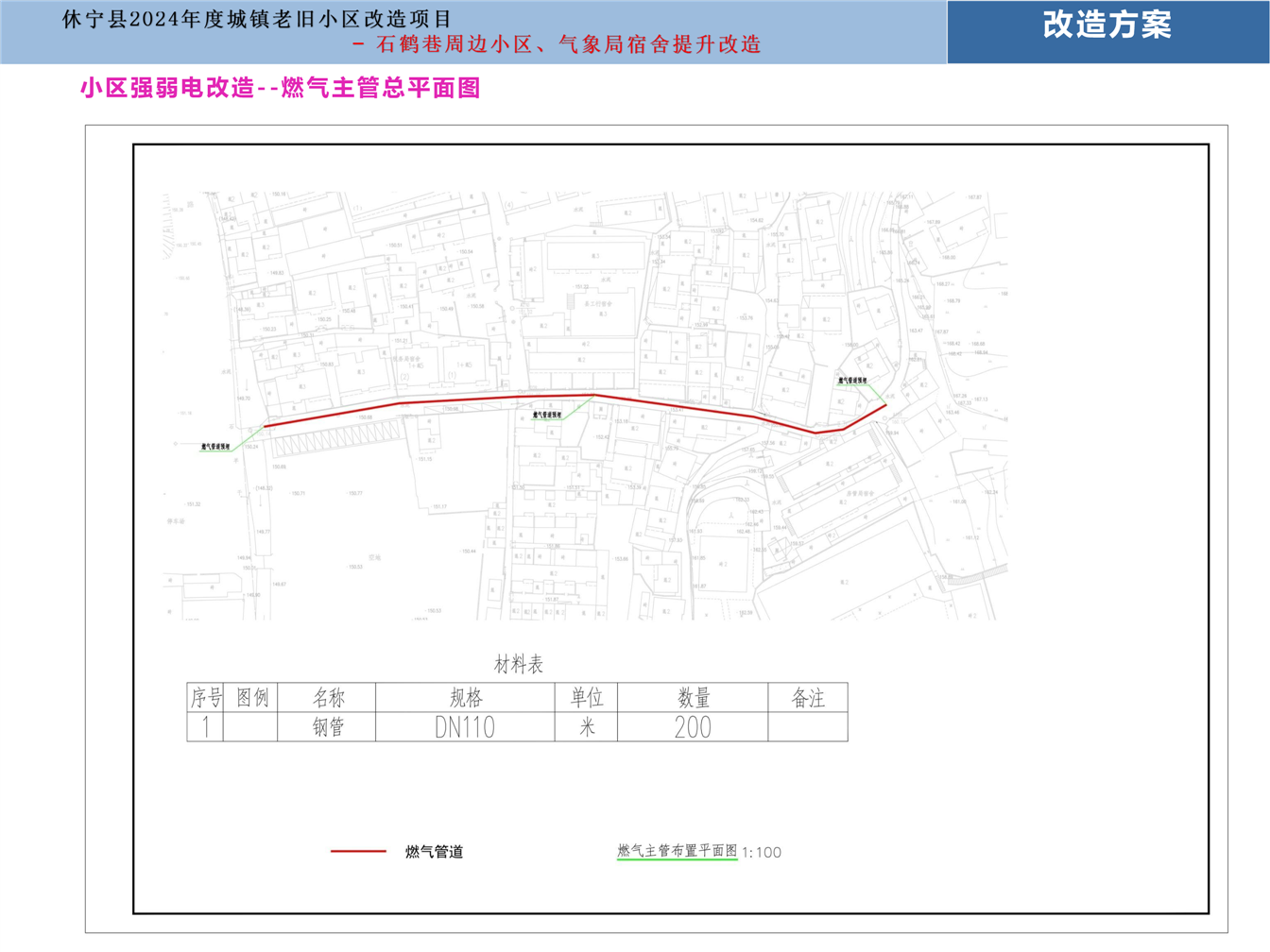
Task: Click the 数量 column header
Action: [x=693, y=698]
